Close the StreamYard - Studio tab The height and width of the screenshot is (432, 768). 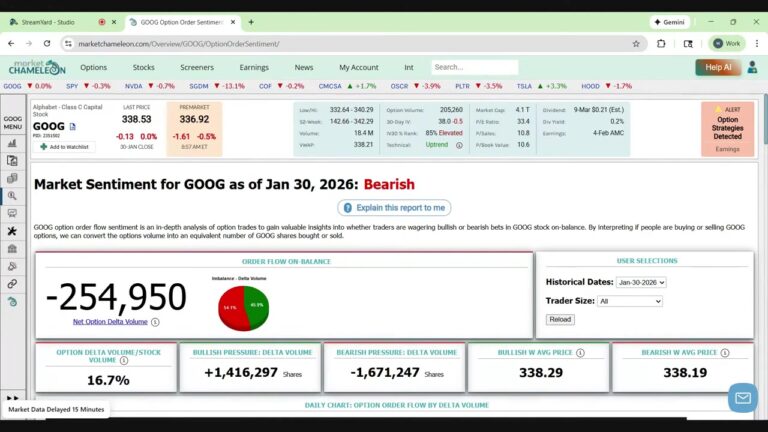[x=114, y=22]
